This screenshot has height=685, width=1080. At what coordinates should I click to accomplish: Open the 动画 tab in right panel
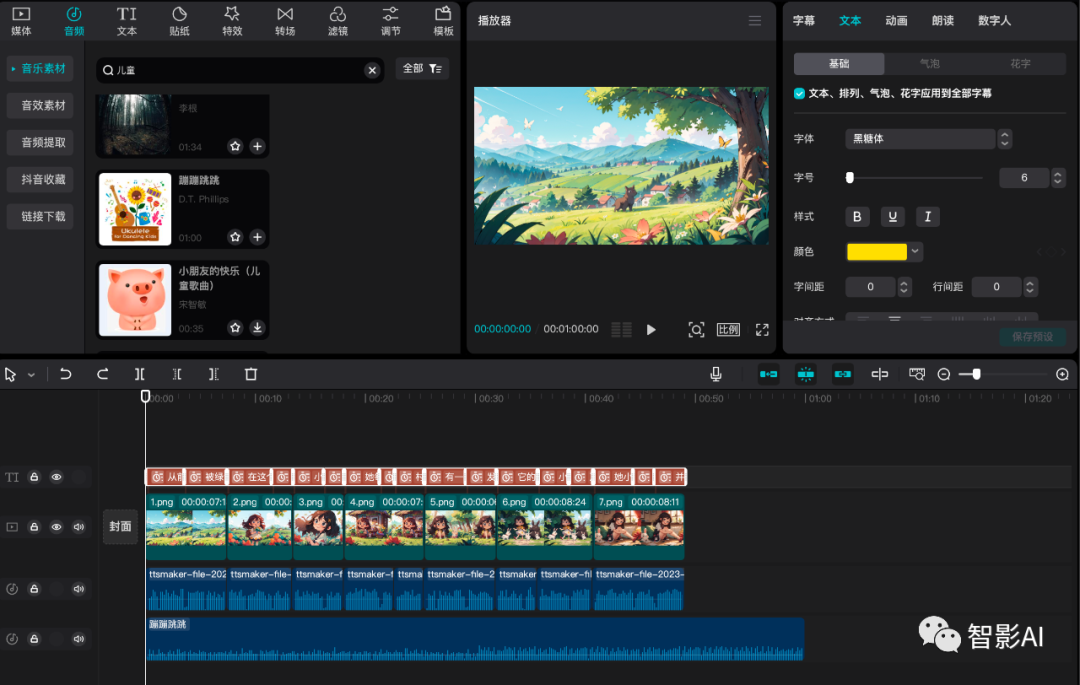(896, 19)
